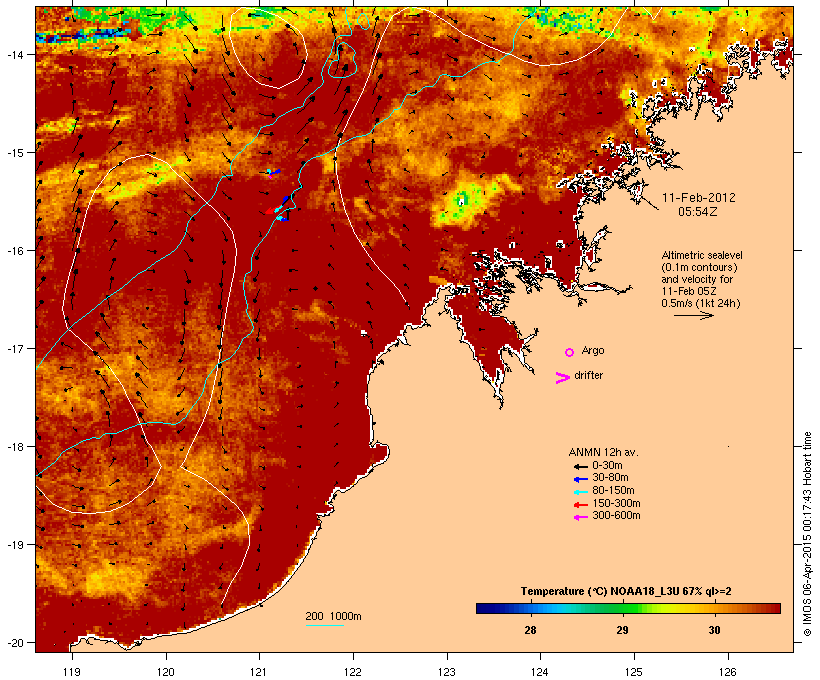Click the longitude axis label 126
The height and width of the screenshot is (680, 820).
[727, 672]
